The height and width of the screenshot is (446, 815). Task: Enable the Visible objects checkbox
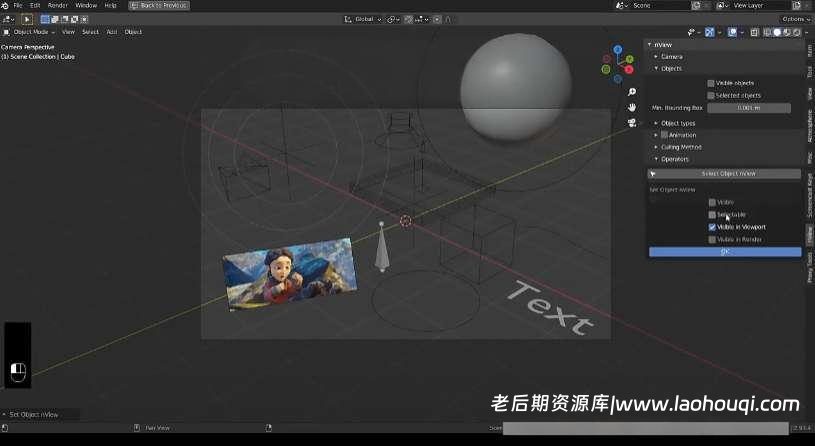(x=711, y=83)
